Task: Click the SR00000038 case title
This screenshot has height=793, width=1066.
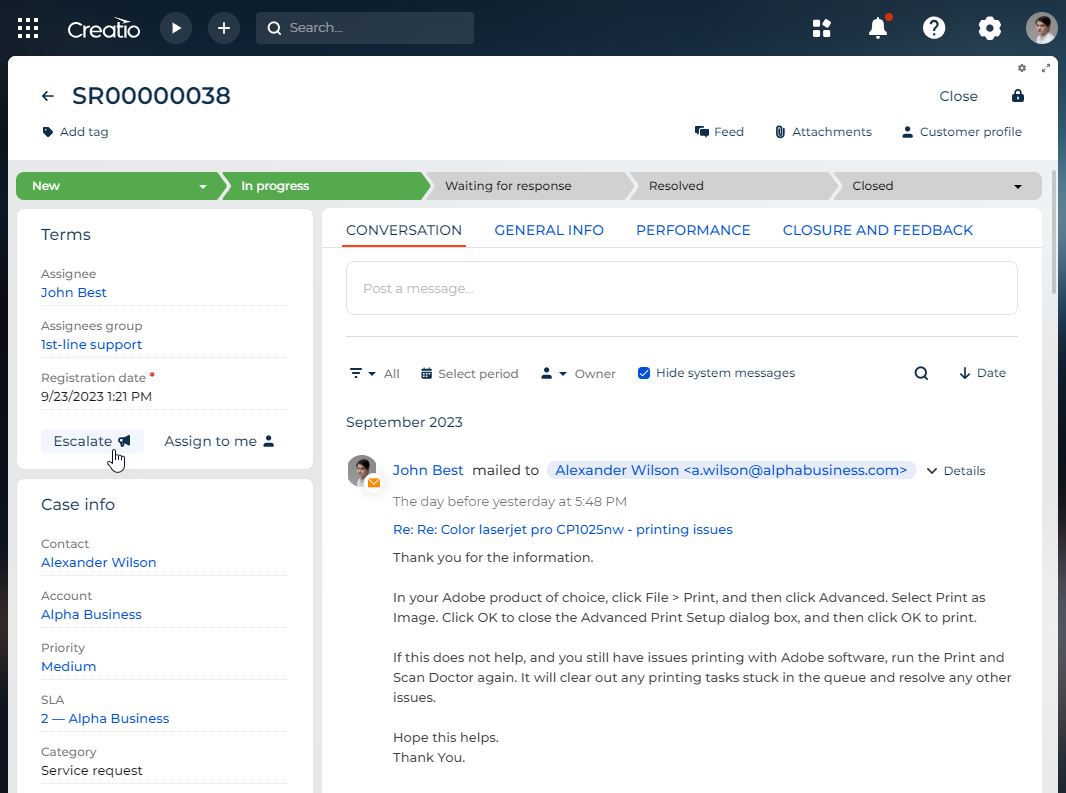Action: 151,96
